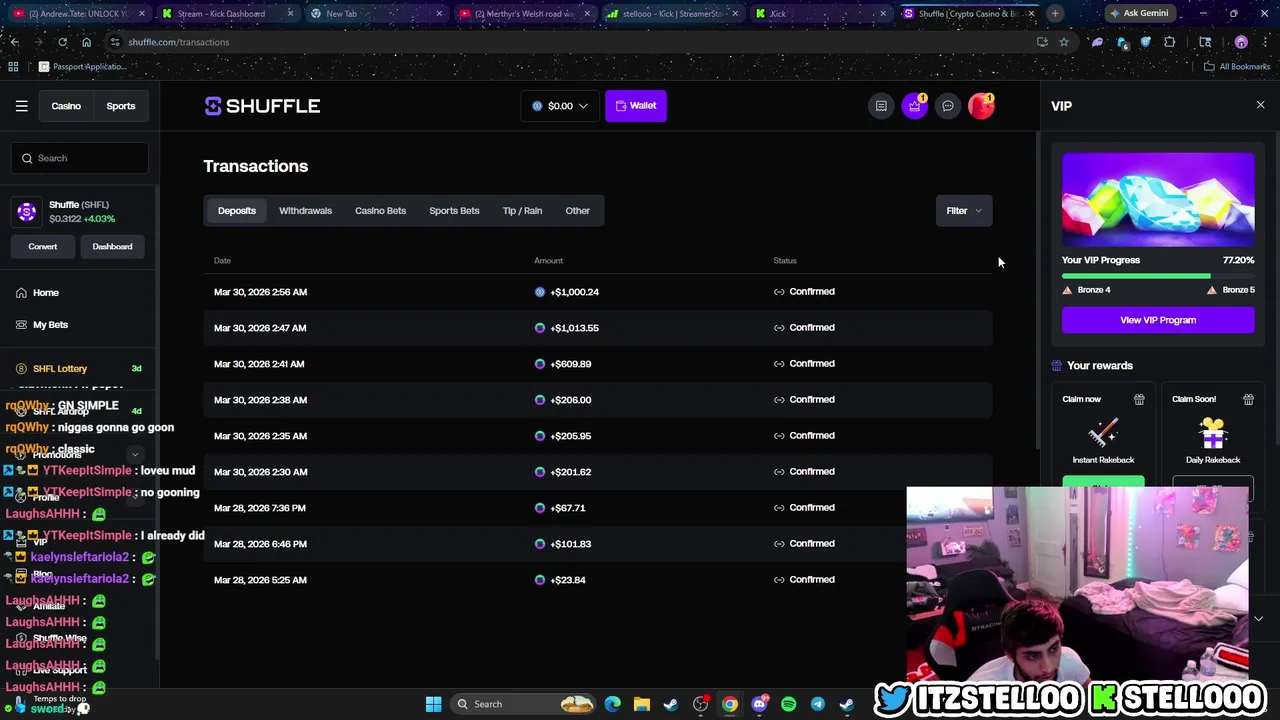Viewport: 1280px width, 720px height.
Task: Bookmark this page with the star
Action: click(x=1064, y=42)
